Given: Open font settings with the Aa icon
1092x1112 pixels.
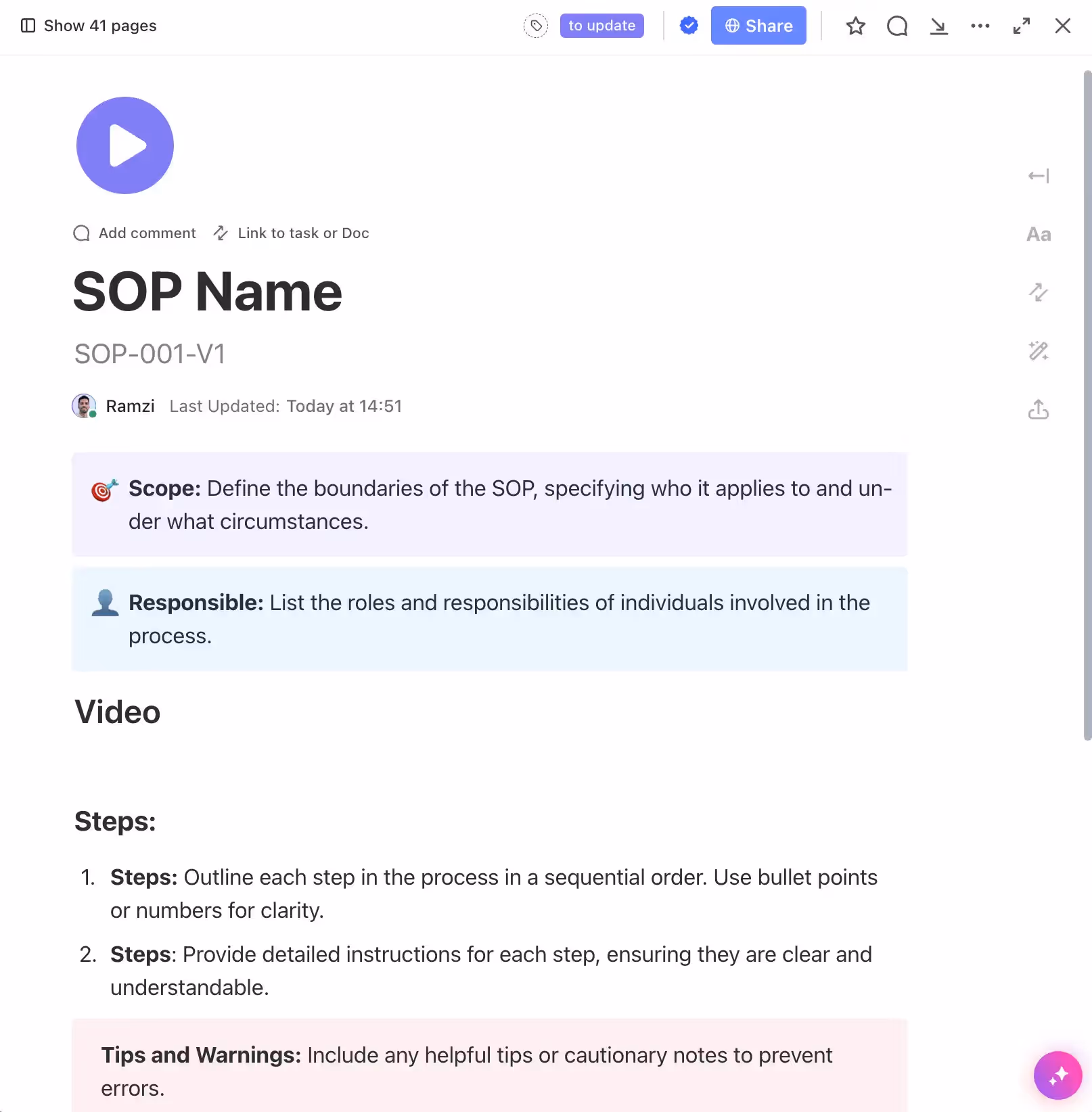Looking at the screenshot, I should coord(1039,235).
